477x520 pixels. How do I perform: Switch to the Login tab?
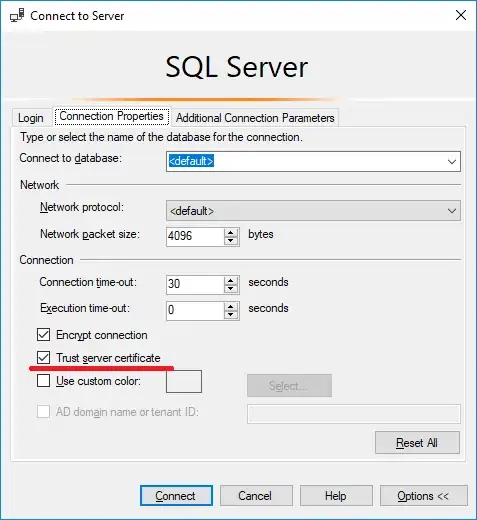[31, 118]
